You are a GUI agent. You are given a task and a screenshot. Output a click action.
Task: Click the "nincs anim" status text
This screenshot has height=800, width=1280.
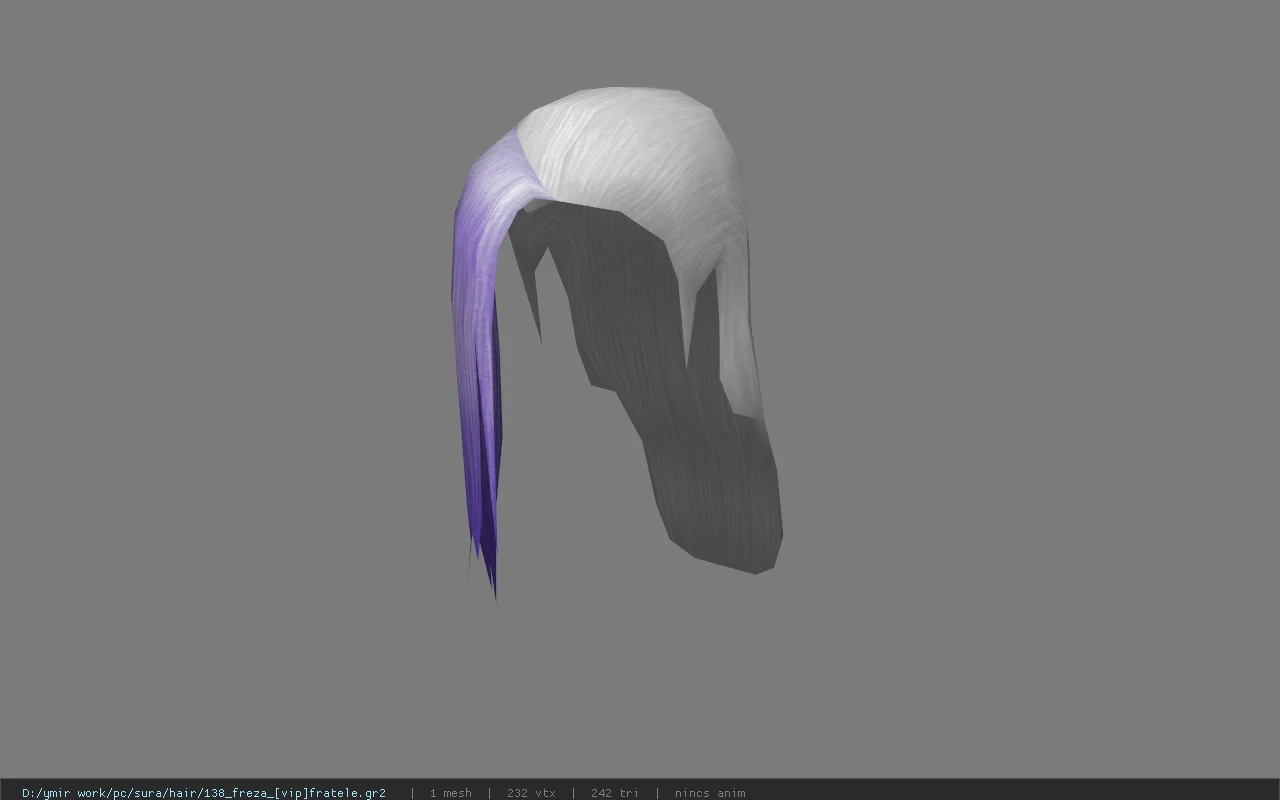(x=710, y=793)
